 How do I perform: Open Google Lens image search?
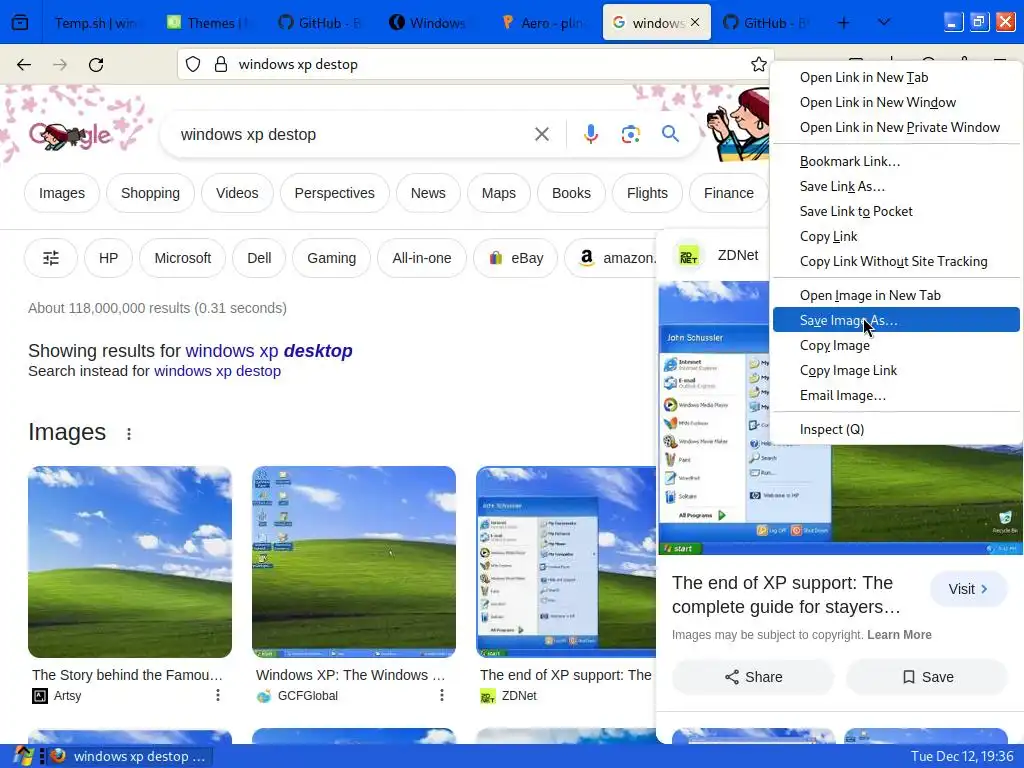[630, 135]
